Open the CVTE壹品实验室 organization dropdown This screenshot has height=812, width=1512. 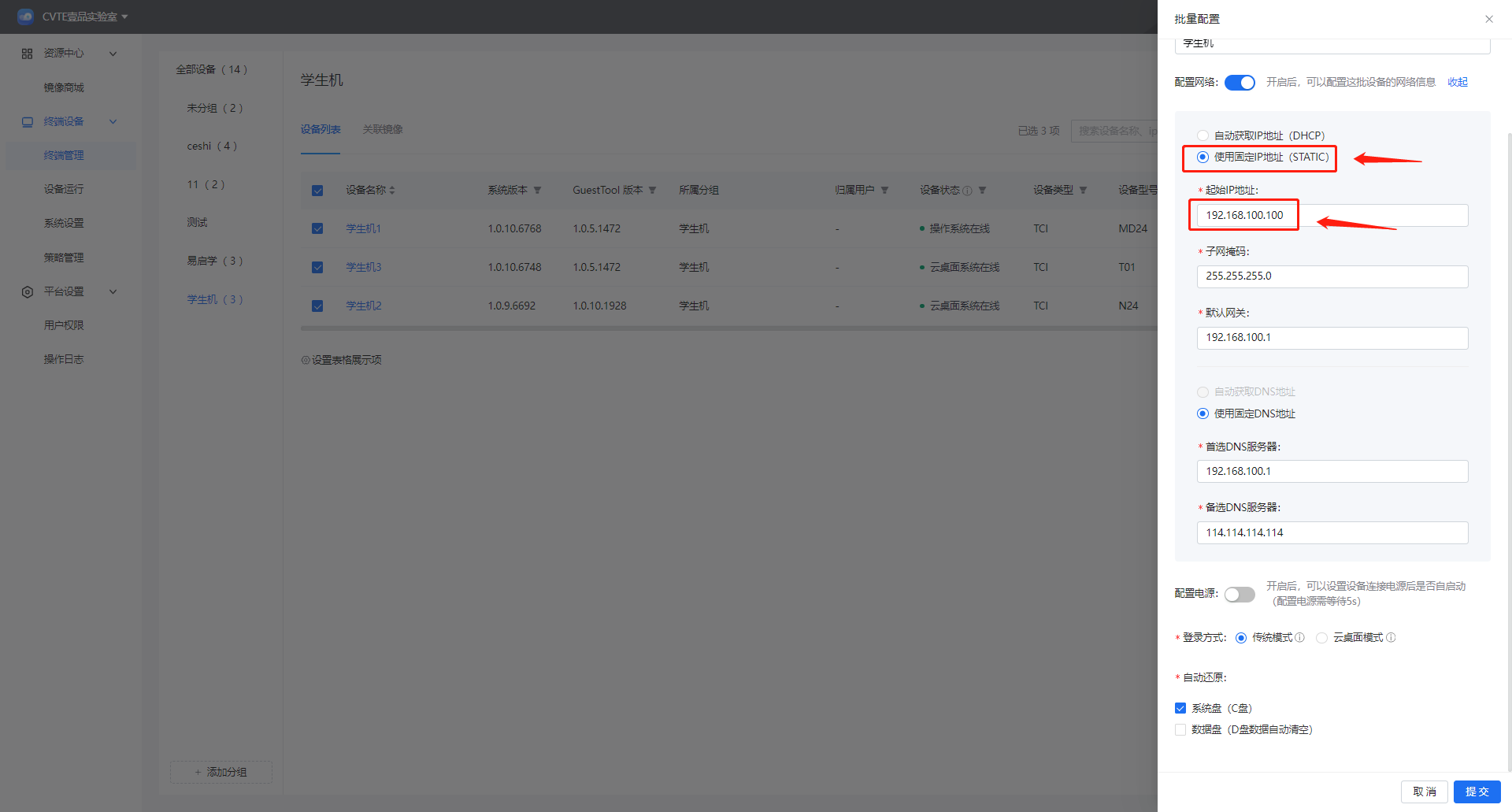click(85, 17)
